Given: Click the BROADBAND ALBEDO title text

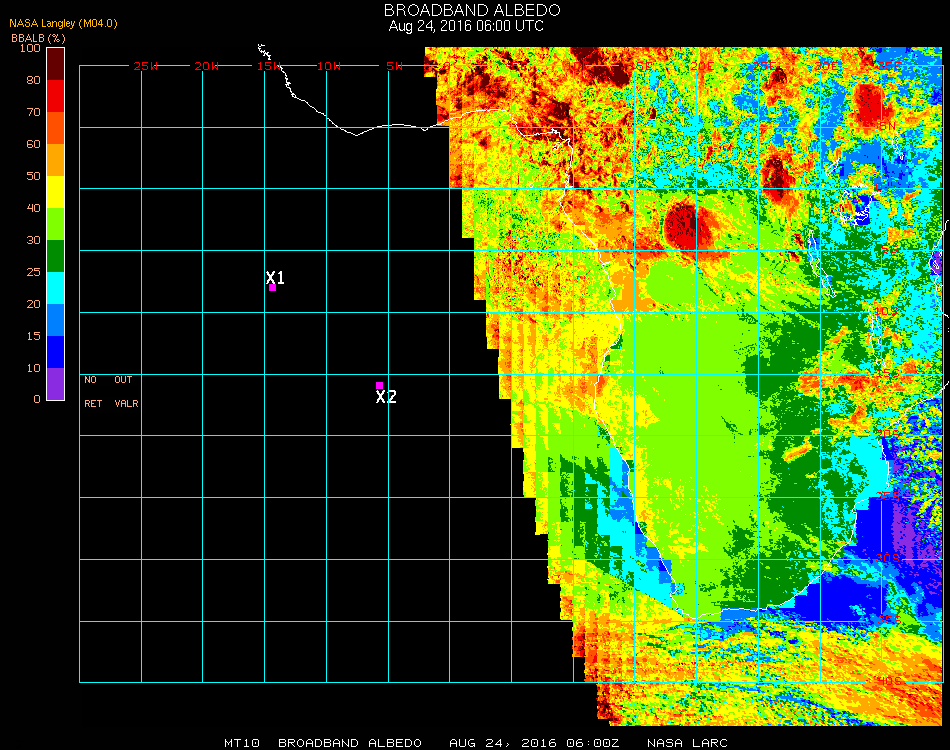Looking at the screenshot, I should coord(466,10).
